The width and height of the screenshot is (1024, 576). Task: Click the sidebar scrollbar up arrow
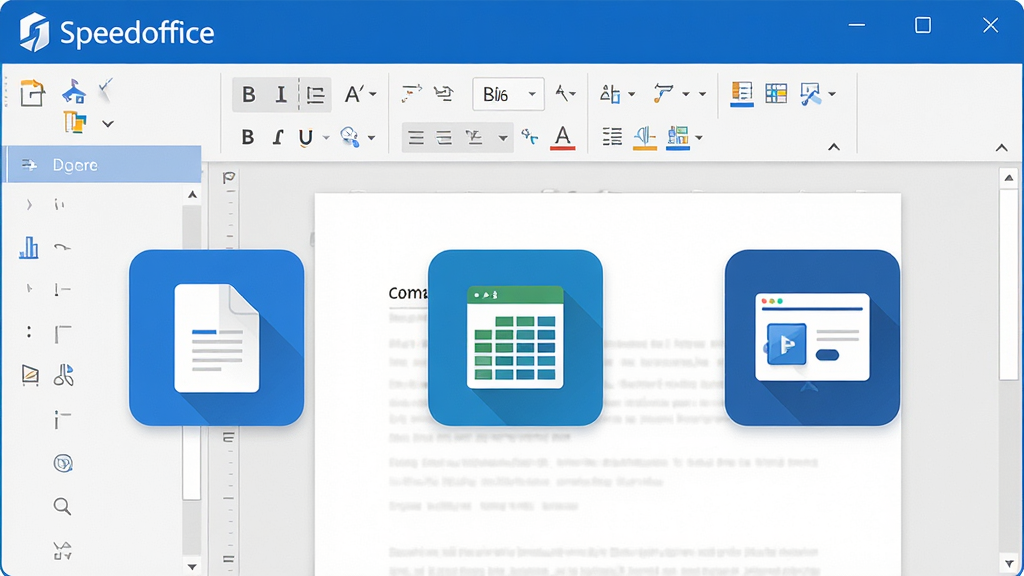click(x=192, y=195)
